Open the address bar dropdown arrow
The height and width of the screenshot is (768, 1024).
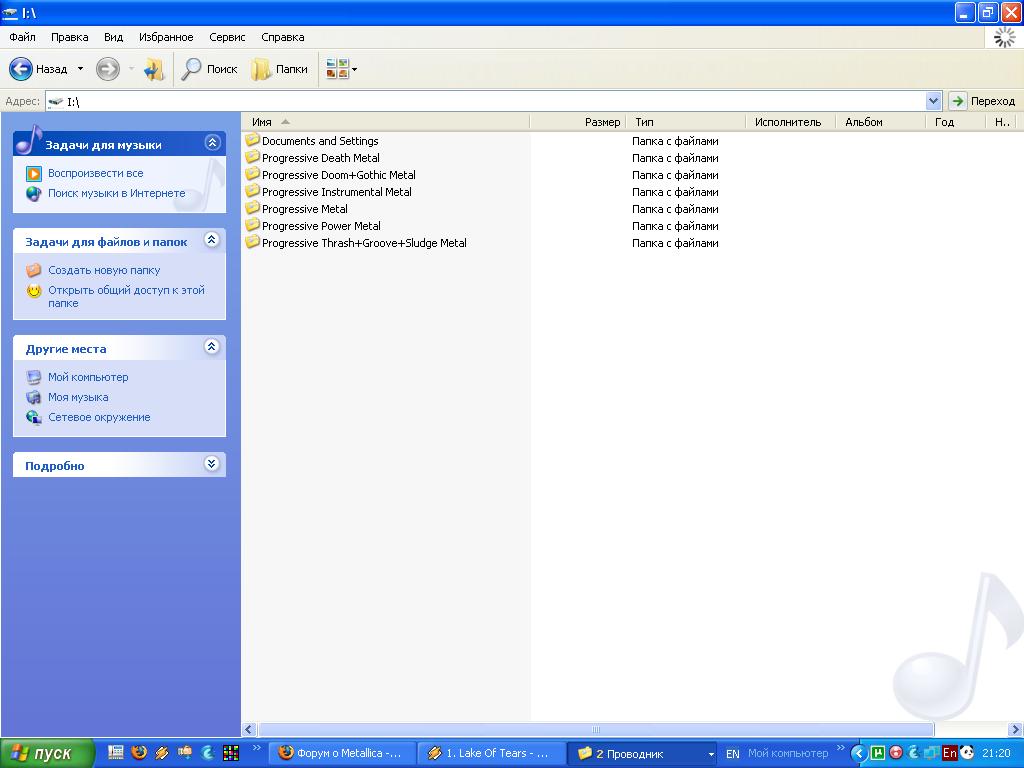(x=934, y=101)
